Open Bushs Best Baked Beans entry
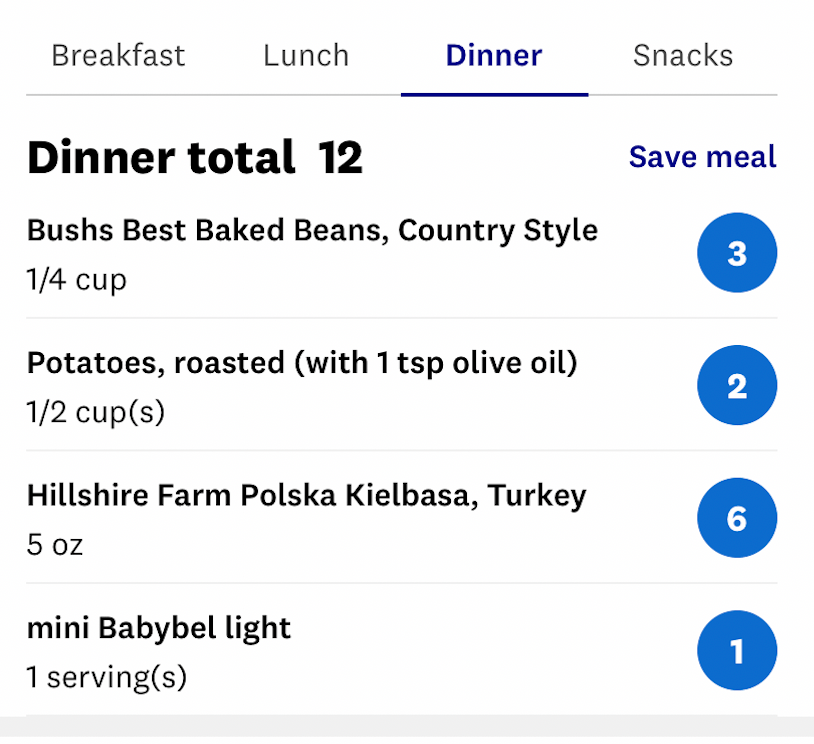This screenshot has width=814, height=744. (x=312, y=230)
